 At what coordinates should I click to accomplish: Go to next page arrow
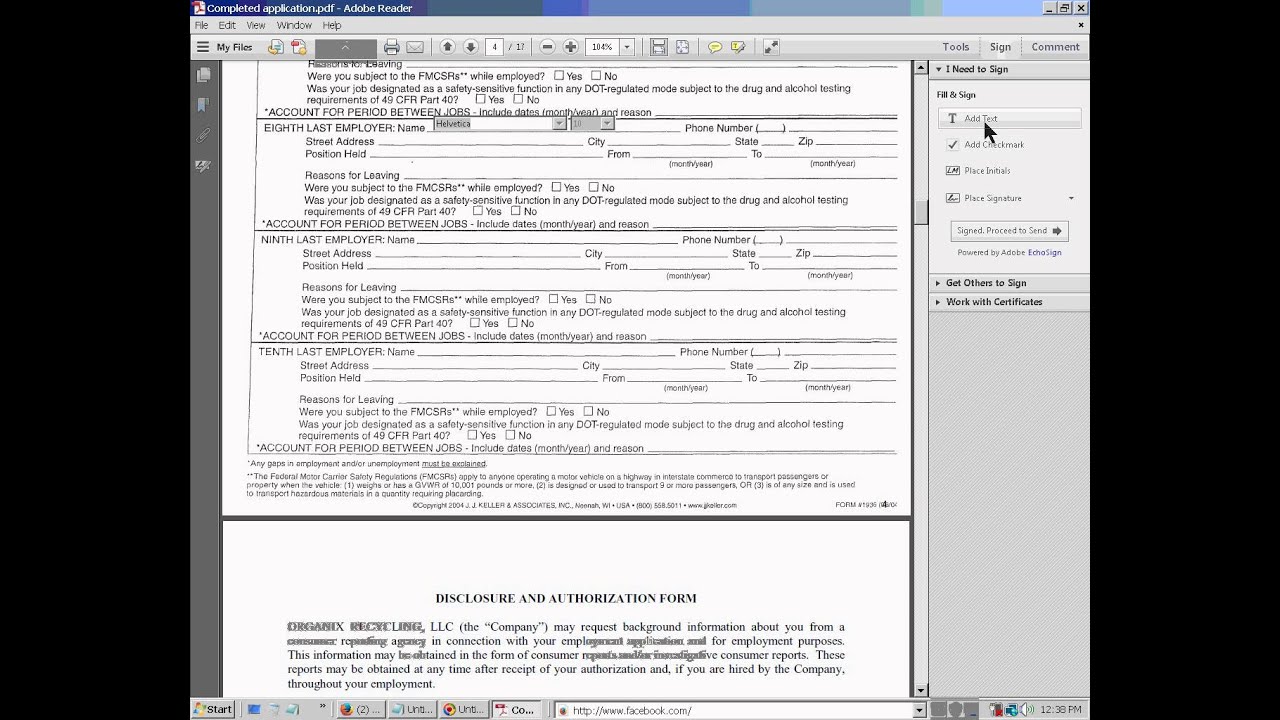(x=470, y=47)
